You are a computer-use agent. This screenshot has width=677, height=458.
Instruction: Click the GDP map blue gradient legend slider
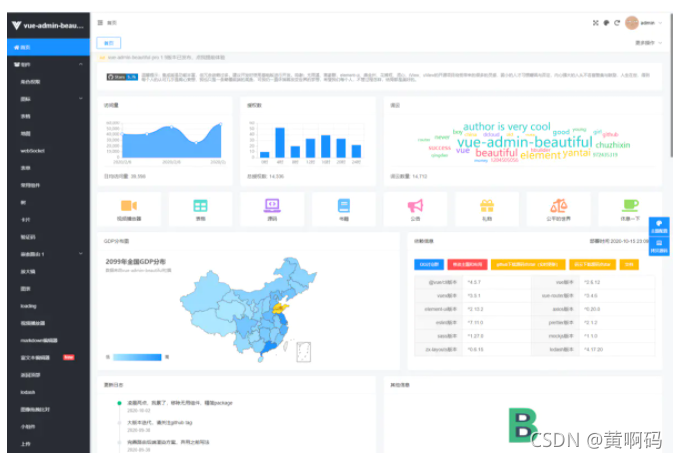click(137, 357)
